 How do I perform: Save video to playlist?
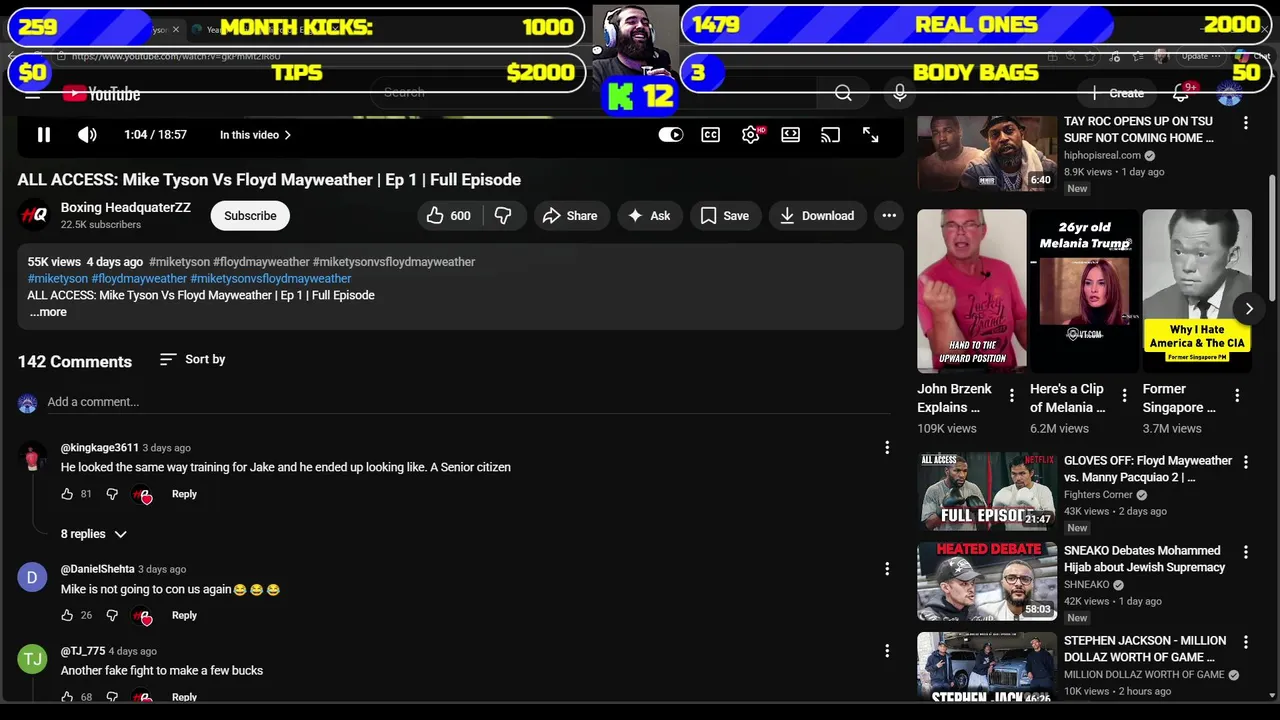[725, 216]
